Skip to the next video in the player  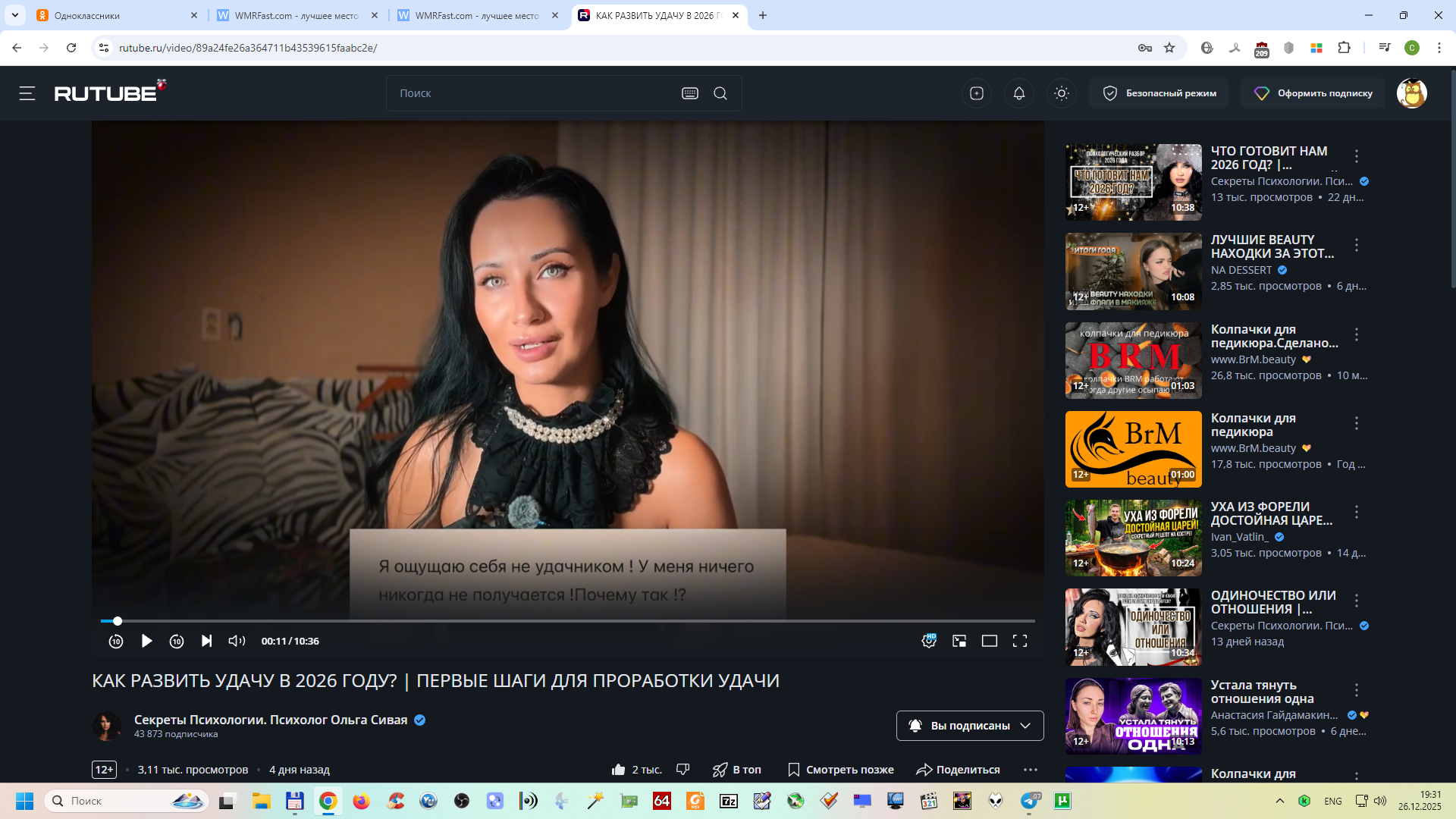coord(206,641)
